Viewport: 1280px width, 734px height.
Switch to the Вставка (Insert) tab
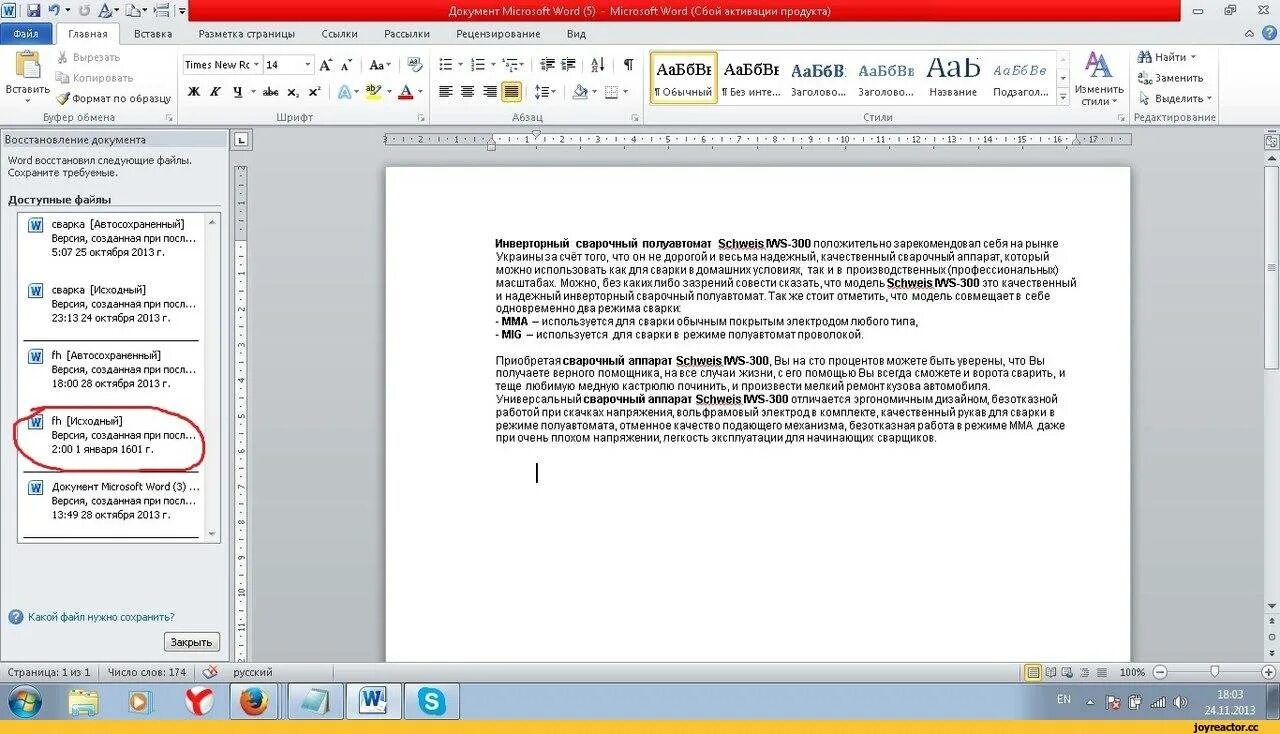pos(152,33)
